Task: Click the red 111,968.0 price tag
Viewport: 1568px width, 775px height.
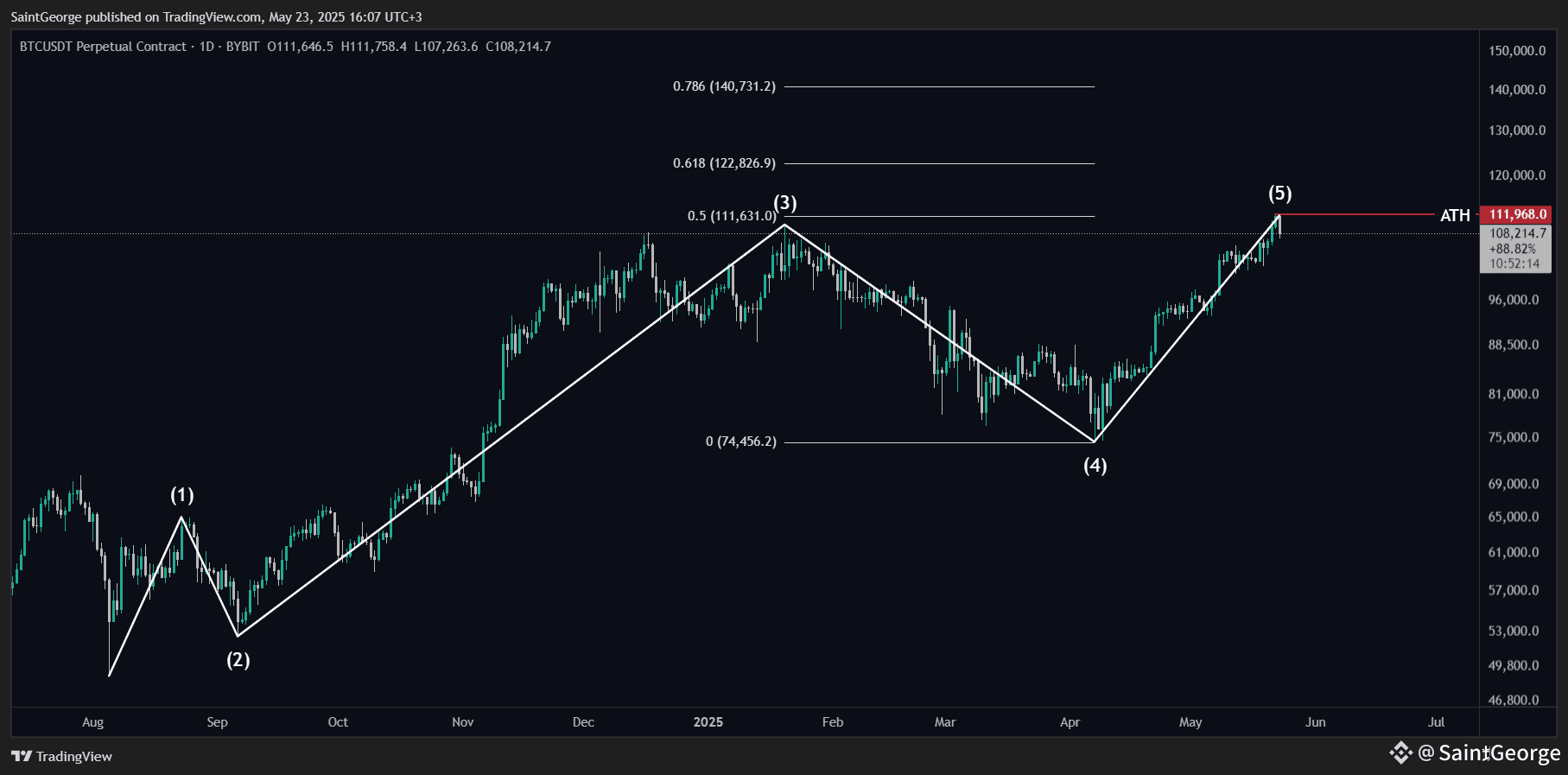Action: coord(1515,214)
